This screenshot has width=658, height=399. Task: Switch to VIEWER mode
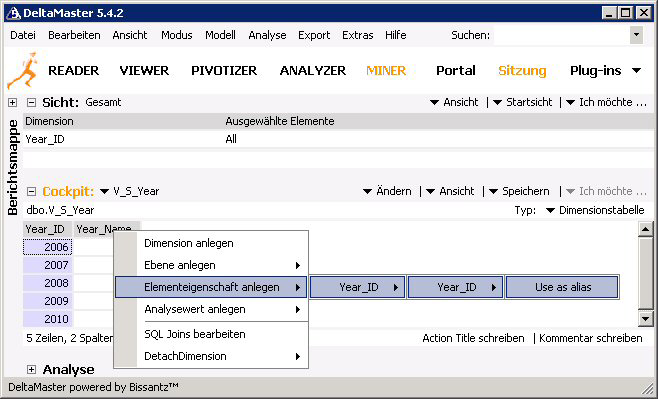(x=144, y=70)
